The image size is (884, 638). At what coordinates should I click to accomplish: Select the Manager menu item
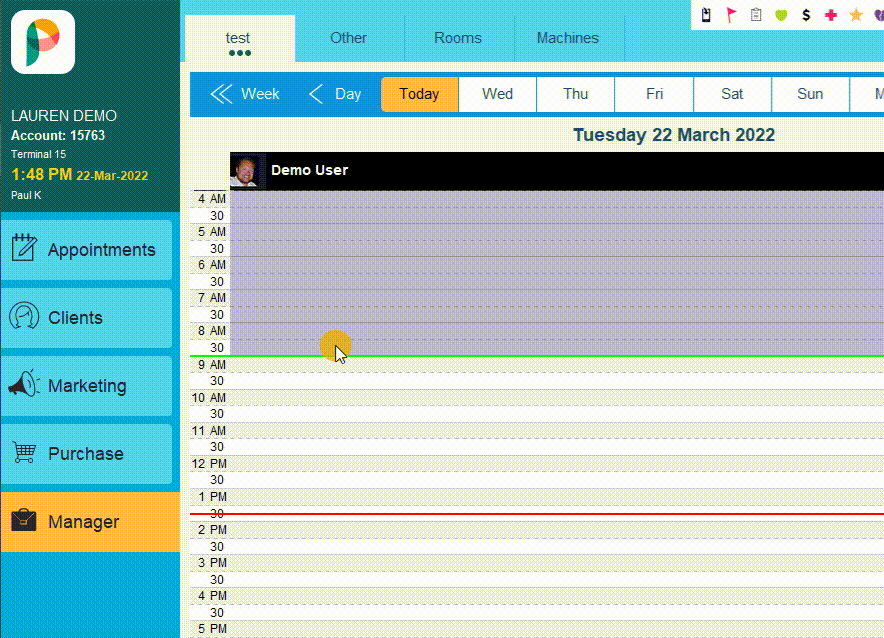coord(86,522)
